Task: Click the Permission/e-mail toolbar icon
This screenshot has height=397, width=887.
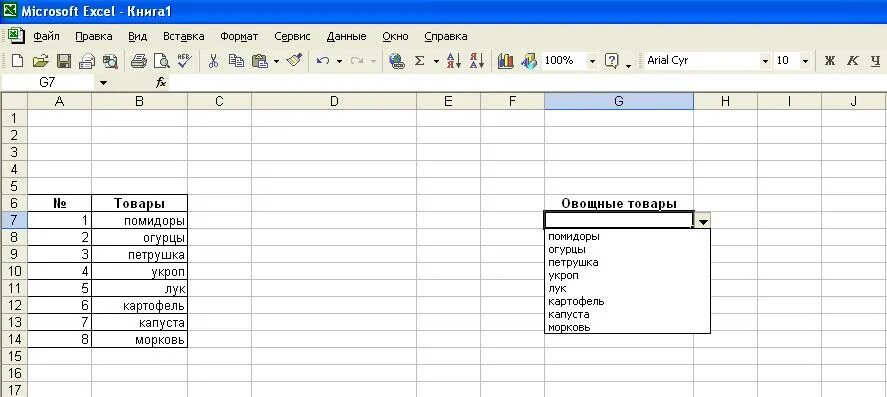Action: [87, 61]
